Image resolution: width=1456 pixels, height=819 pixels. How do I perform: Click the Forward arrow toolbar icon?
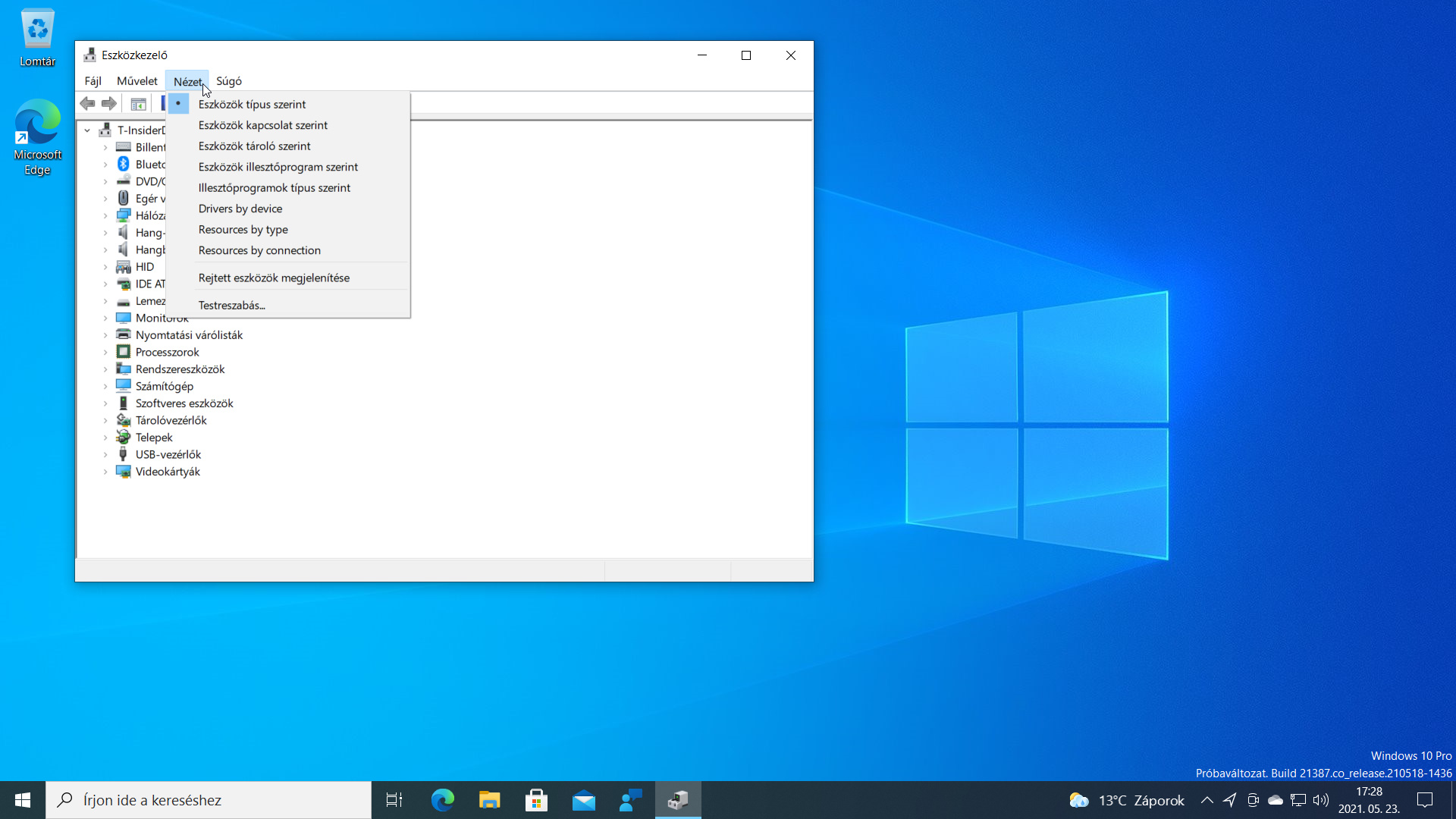tap(109, 103)
